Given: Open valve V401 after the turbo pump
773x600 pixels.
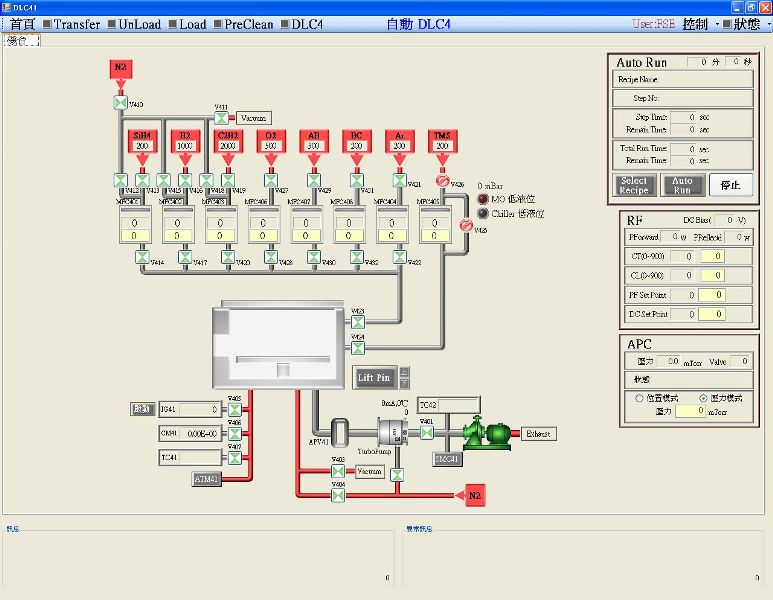Looking at the screenshot, I should [x=427, y=434].
